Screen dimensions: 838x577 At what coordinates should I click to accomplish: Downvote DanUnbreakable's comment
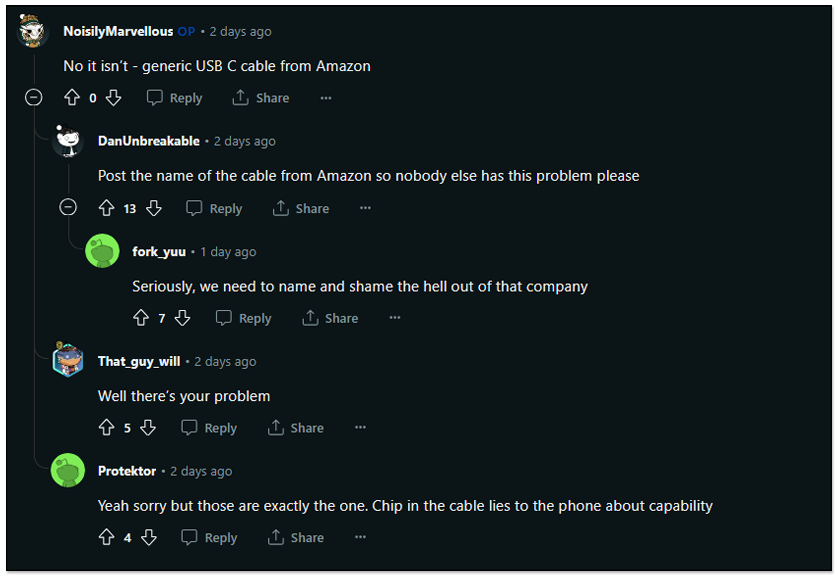(x=154, y=208)
